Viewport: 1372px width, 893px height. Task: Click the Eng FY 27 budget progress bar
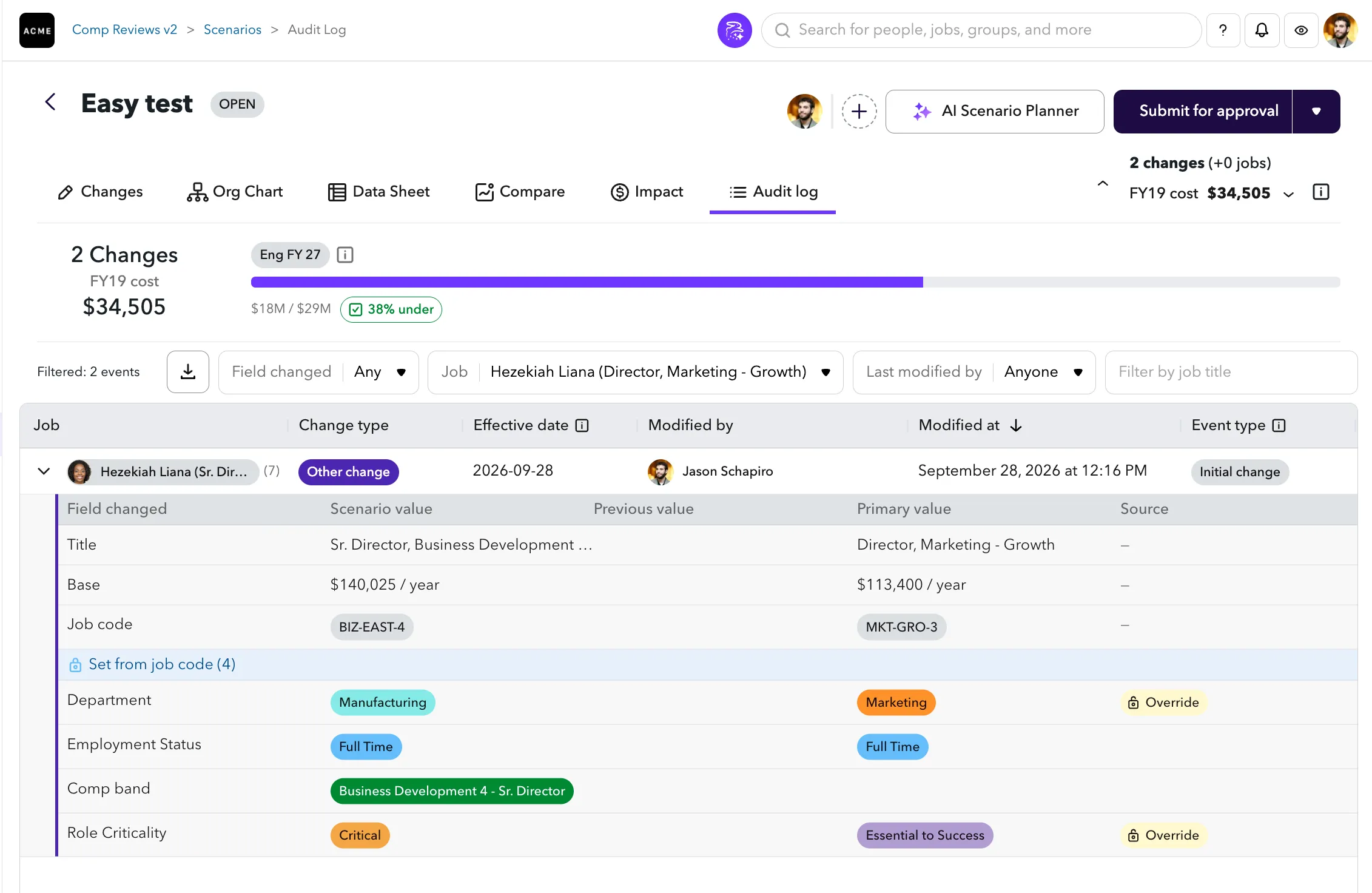[x=795, y=282]
